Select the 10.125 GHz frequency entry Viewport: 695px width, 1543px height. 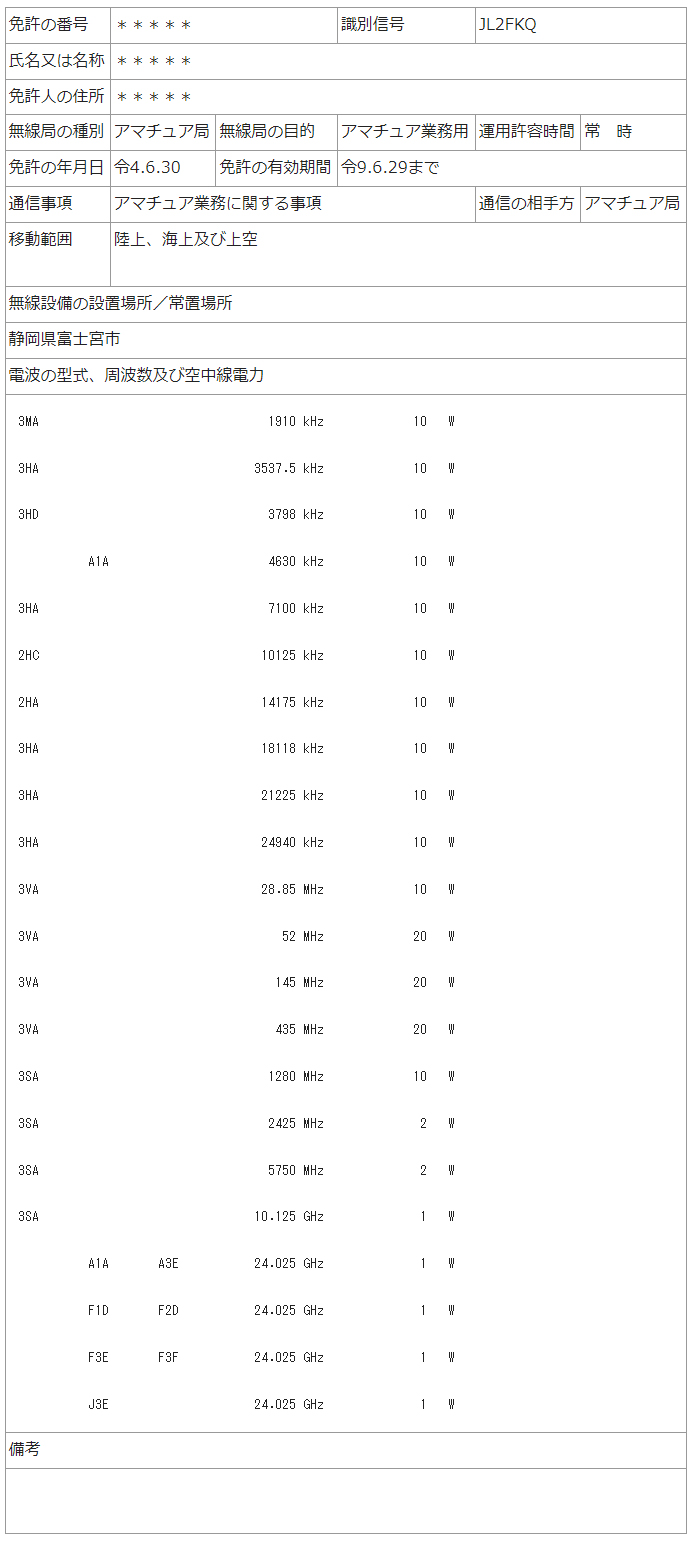[x=289, y=1216]
